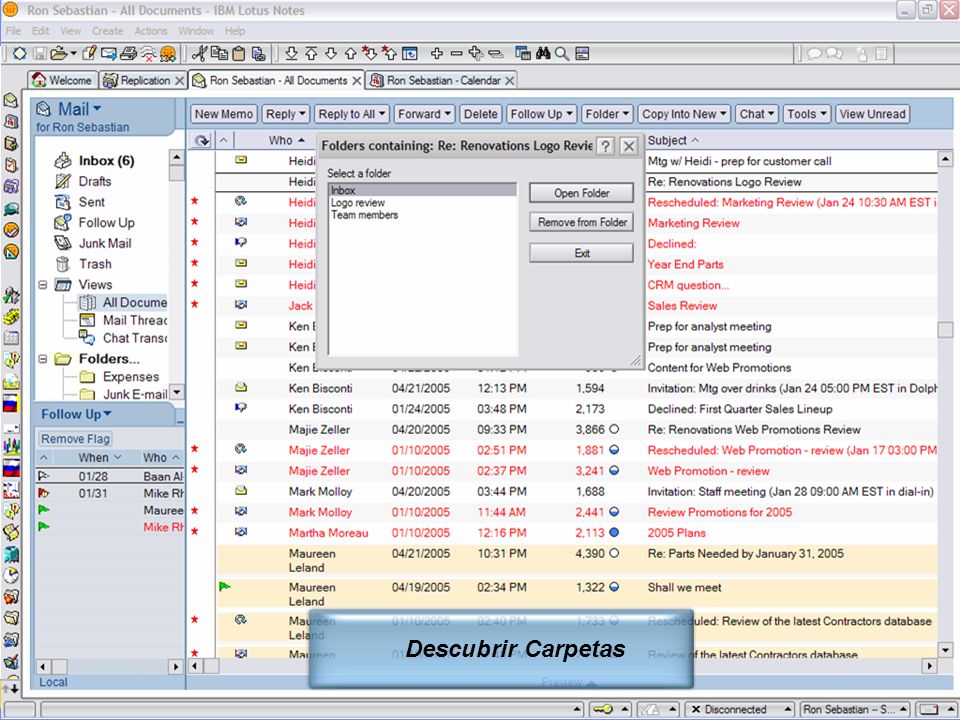The image size is (960, 720).
Task: Click the minus Collapse icon in the toolbar
Action: tap(456, 54)
